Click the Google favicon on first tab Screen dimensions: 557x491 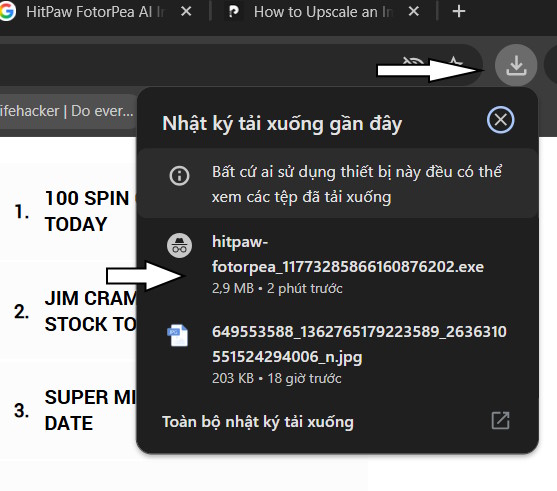click(7, 12)
